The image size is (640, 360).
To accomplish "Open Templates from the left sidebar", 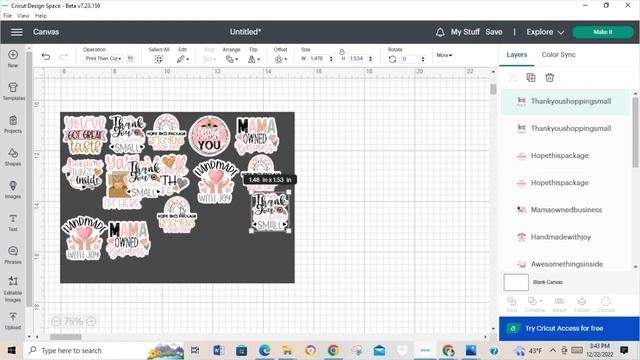I will point(13,91).
